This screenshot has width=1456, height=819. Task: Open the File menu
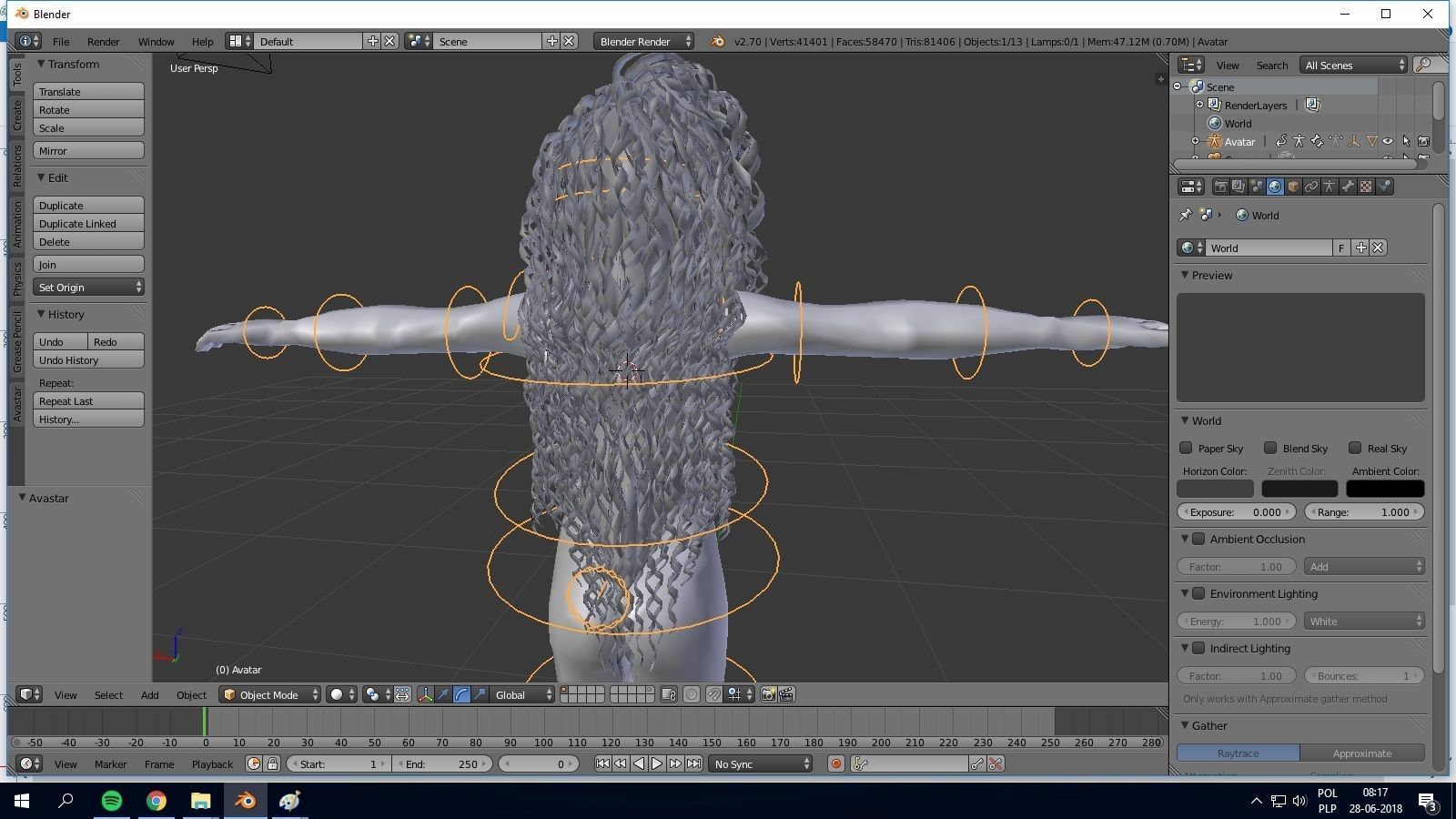[x=61, y=41]
